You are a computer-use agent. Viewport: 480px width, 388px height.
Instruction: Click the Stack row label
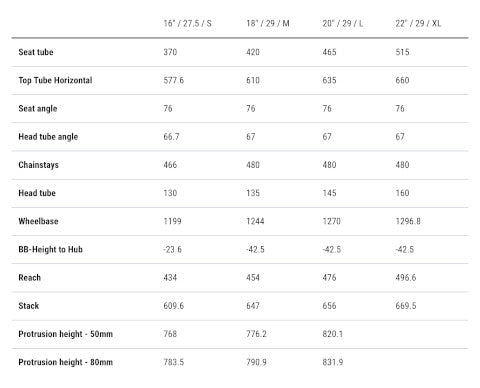[29, 306]
